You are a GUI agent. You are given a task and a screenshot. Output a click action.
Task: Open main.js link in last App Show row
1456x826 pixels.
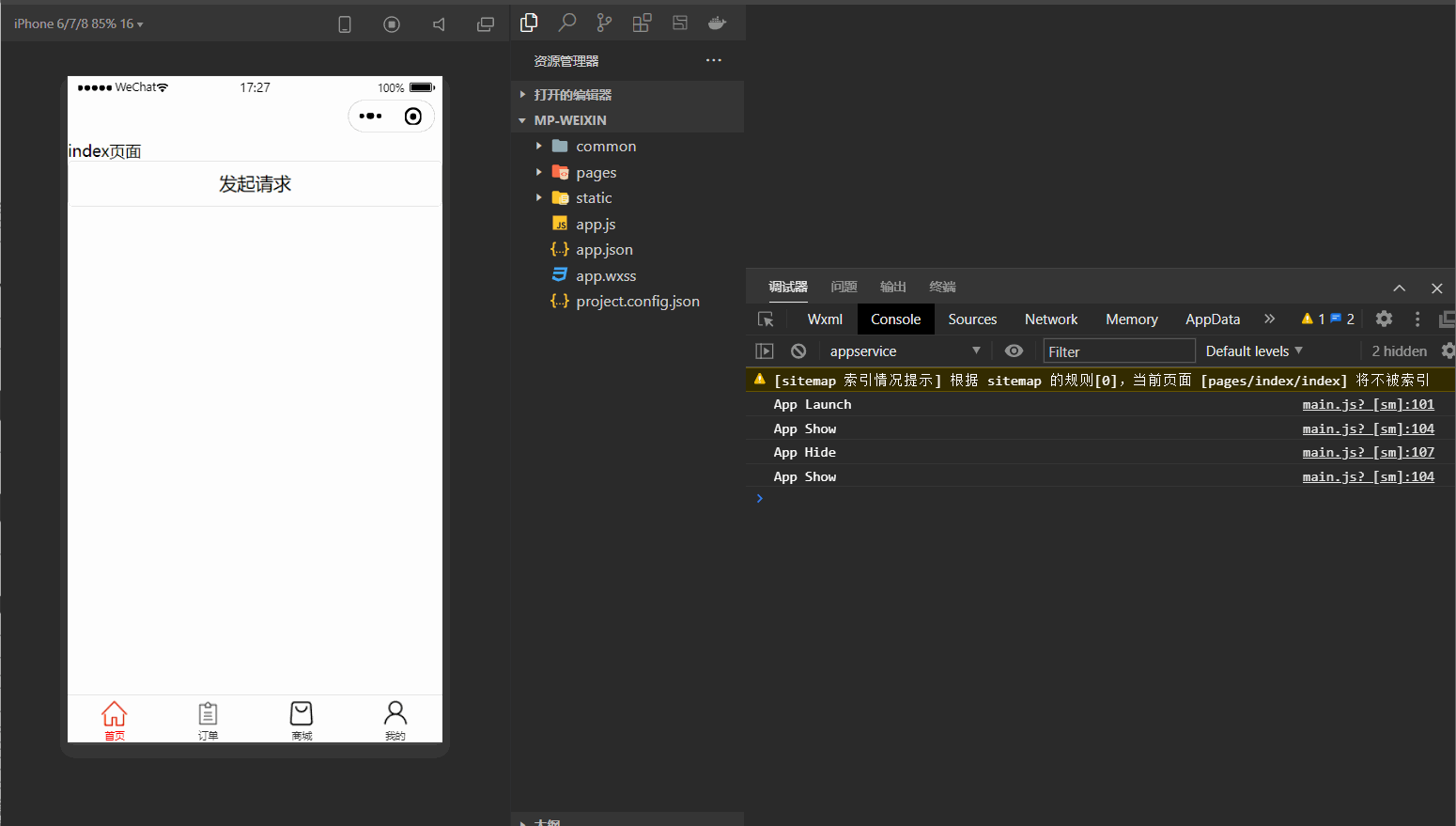pos(1368,476)
